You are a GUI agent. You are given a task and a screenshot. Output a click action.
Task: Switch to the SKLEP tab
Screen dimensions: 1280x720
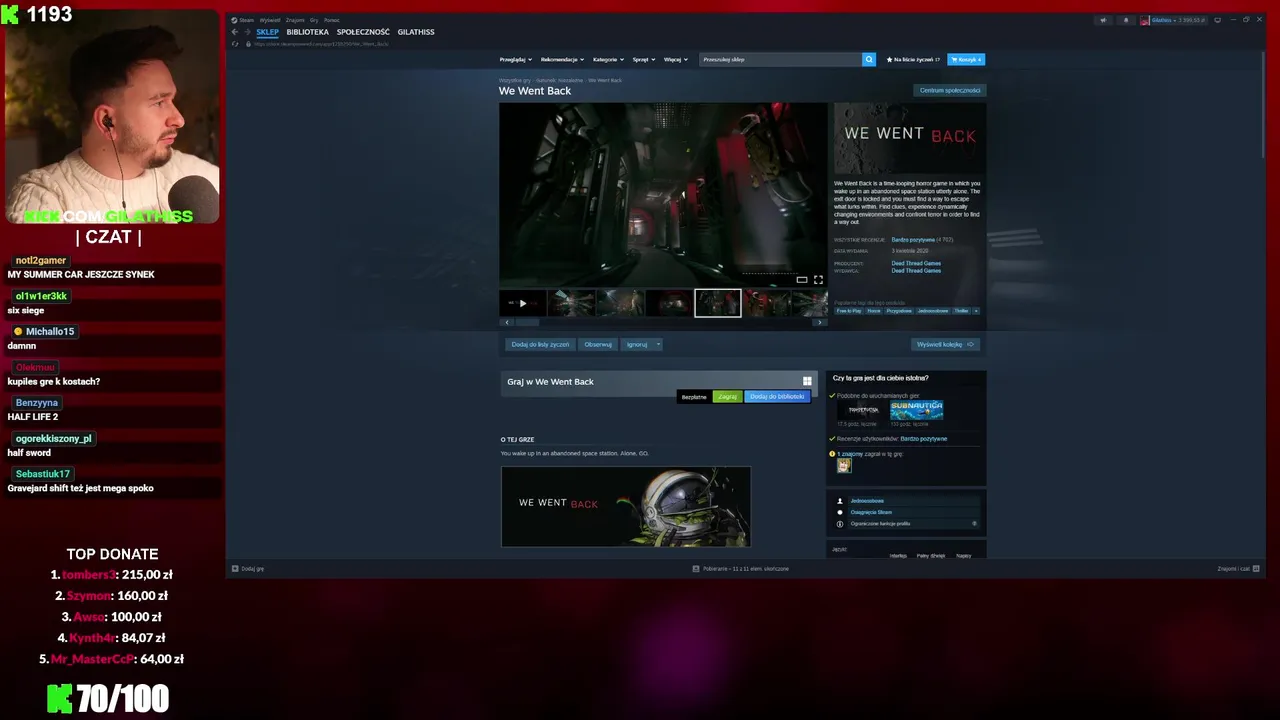pyautogui.click(x=267, y=32)
